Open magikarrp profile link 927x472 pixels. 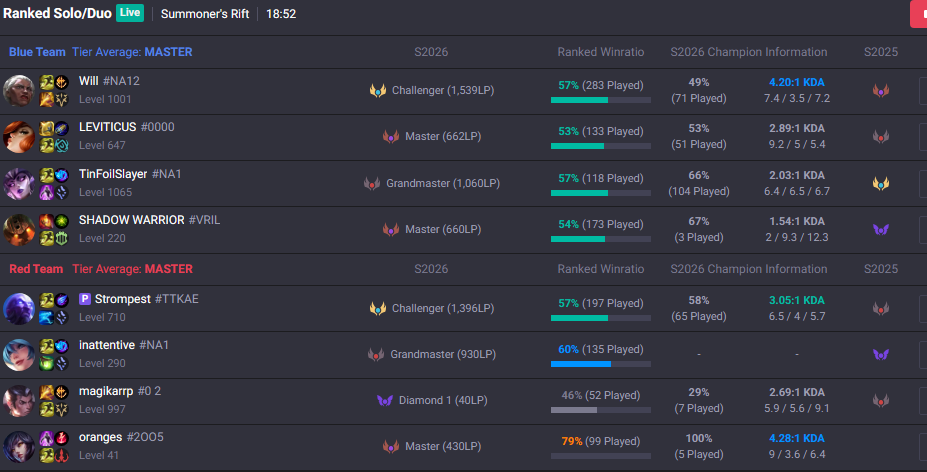[x=120, y=391]
